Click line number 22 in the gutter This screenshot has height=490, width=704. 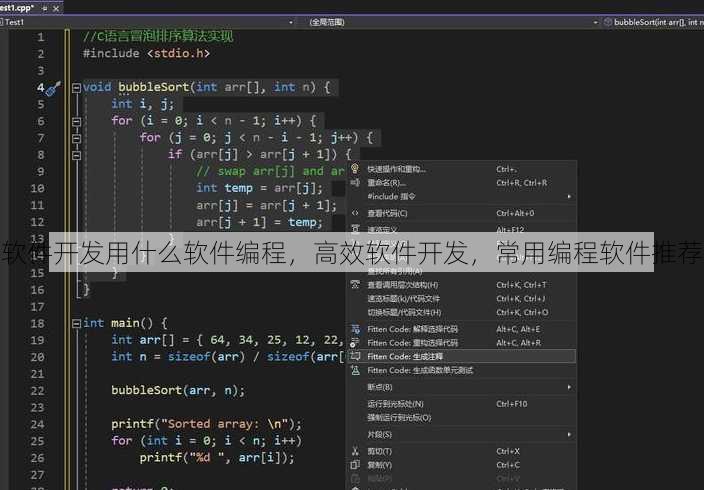37,391
